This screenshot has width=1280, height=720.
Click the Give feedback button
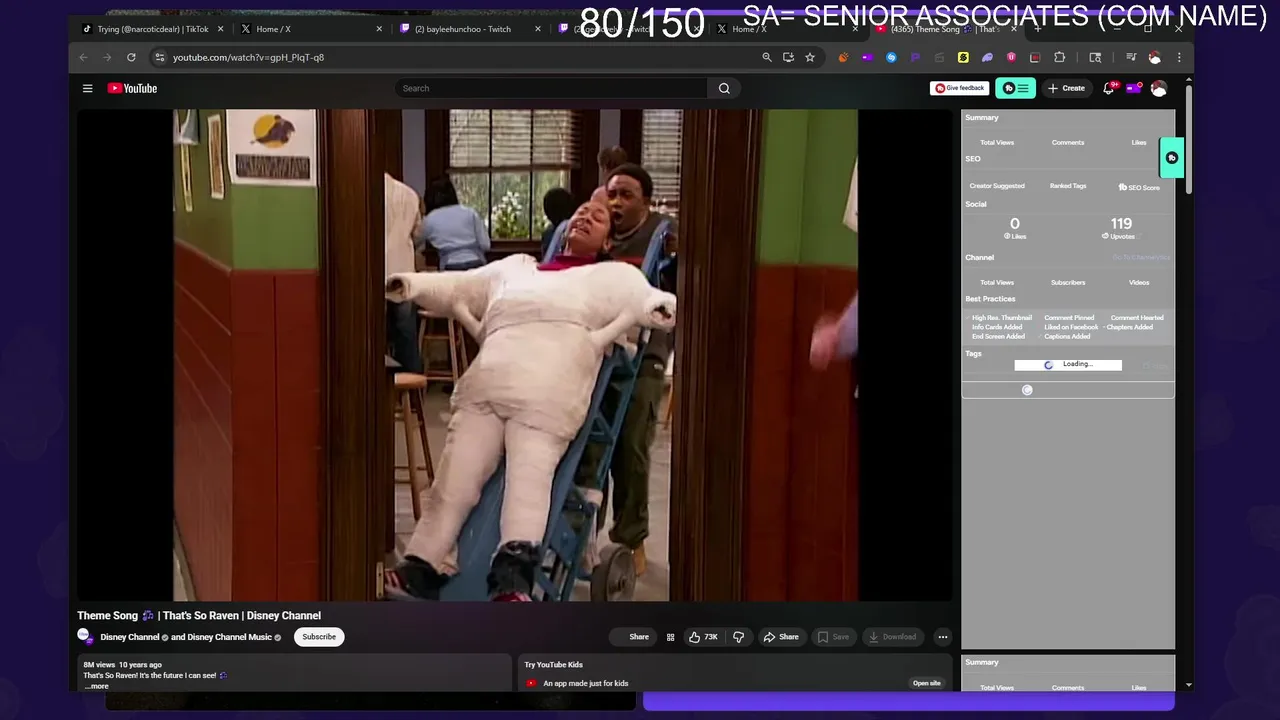click(x=960, y=88)
